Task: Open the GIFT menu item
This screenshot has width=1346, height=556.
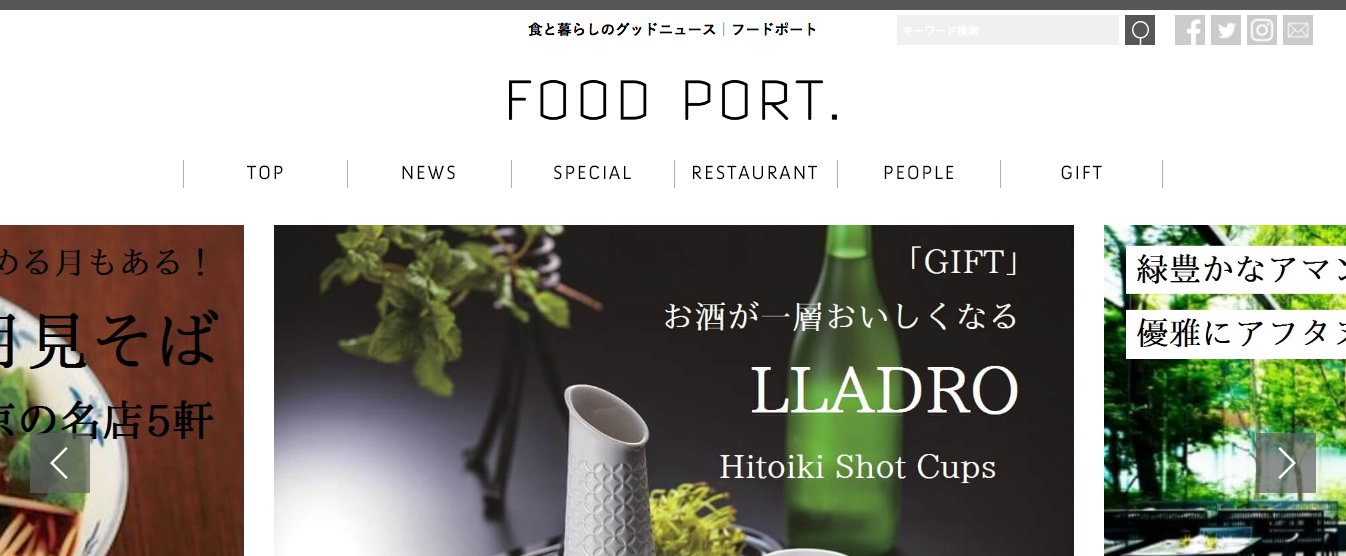Action: pyautogui.click(x=1082, y=173)
